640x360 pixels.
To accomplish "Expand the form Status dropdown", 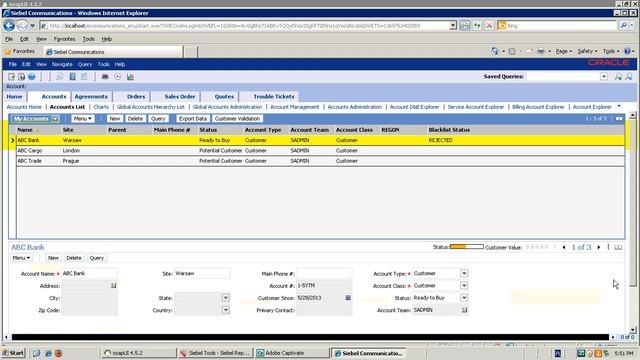I will 464,298.
